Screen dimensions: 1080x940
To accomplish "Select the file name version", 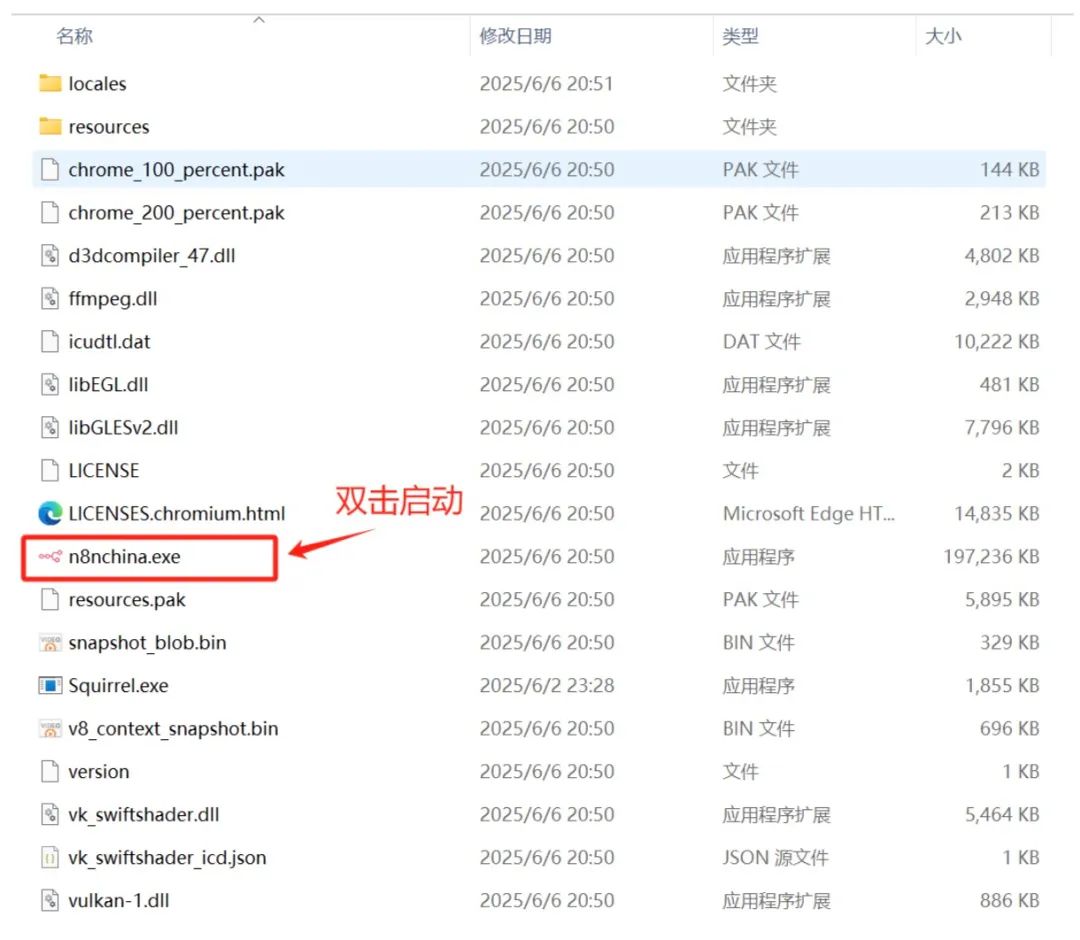I will [98, 771].
